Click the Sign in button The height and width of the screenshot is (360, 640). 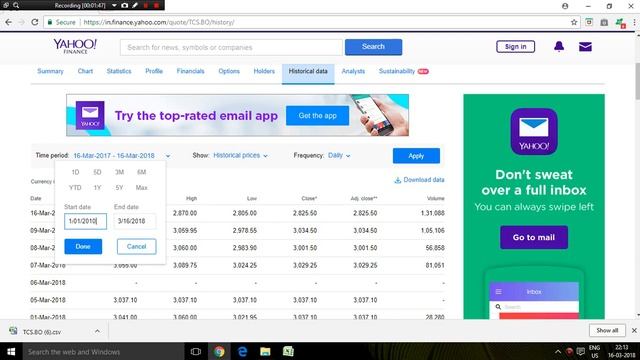516,47
